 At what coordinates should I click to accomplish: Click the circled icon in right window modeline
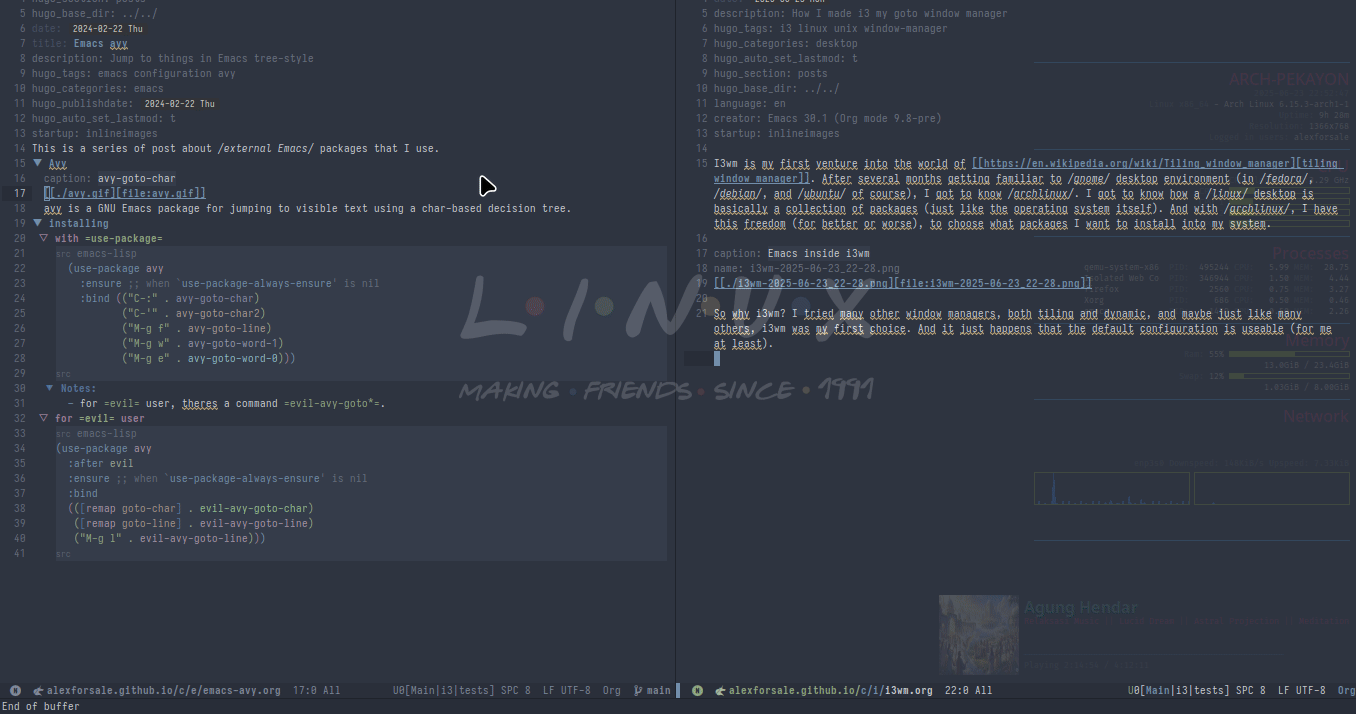tap(697, 690)
